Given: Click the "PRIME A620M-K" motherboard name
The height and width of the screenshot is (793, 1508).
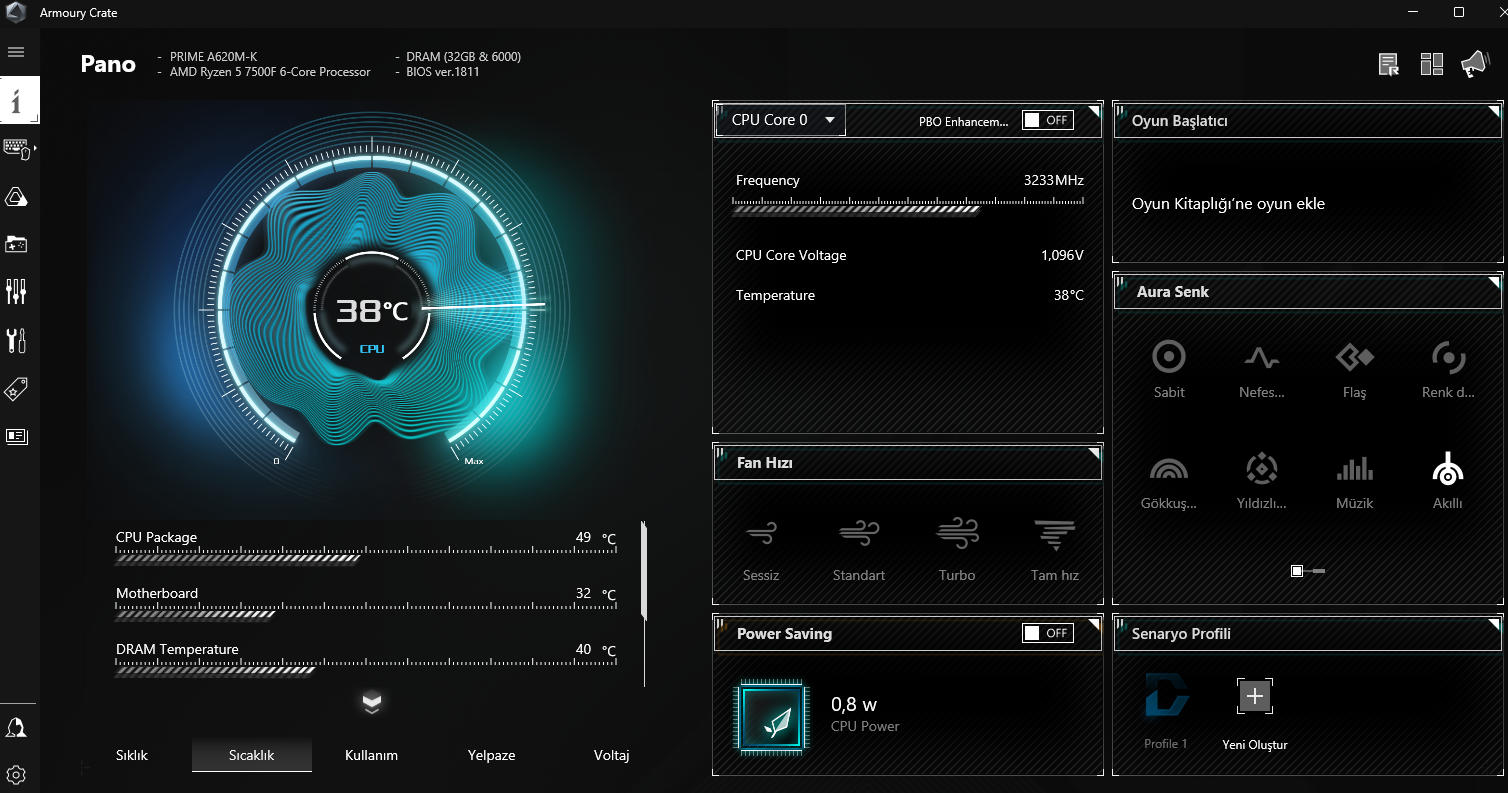Looking at the screenshot, I should [x=213, y=57].
